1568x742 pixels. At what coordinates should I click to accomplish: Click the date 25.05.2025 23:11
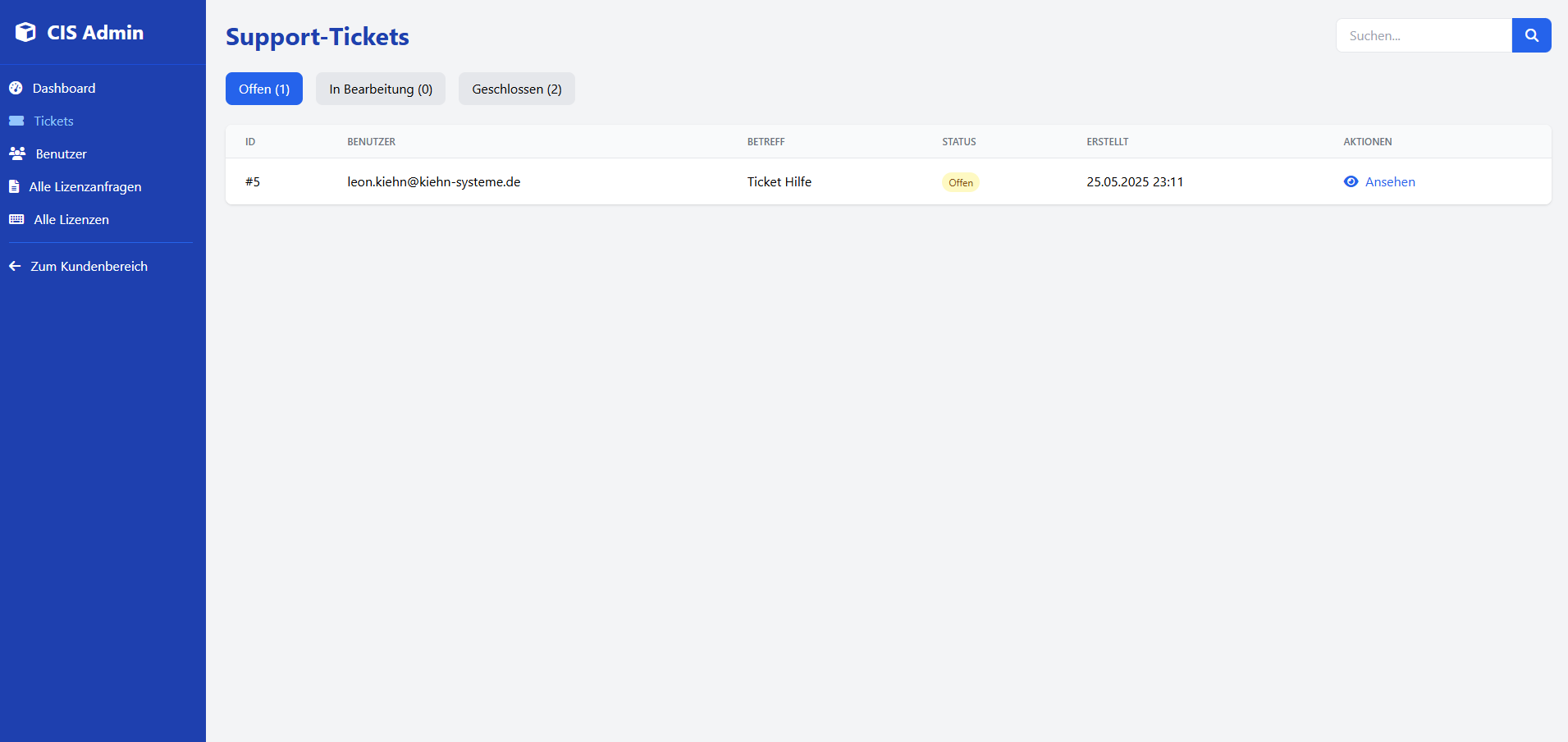(1135, 181)
